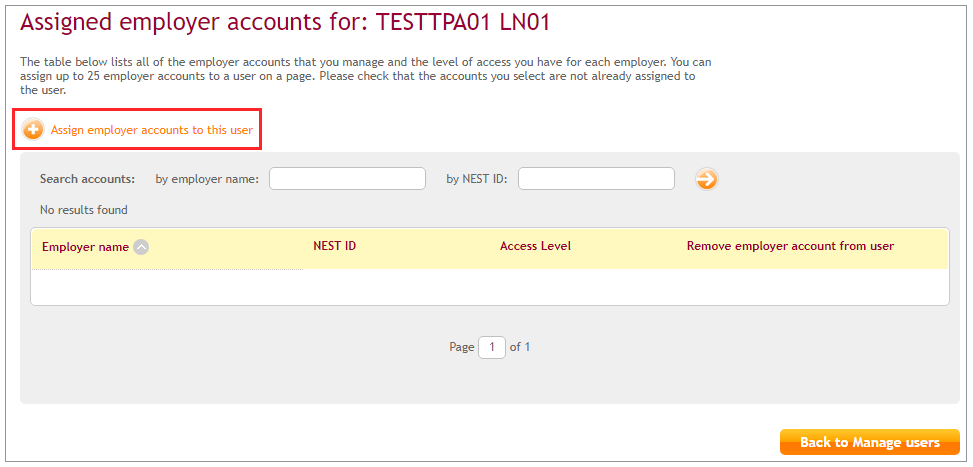
Task: Click the Access Level column header
Action: 535,246
